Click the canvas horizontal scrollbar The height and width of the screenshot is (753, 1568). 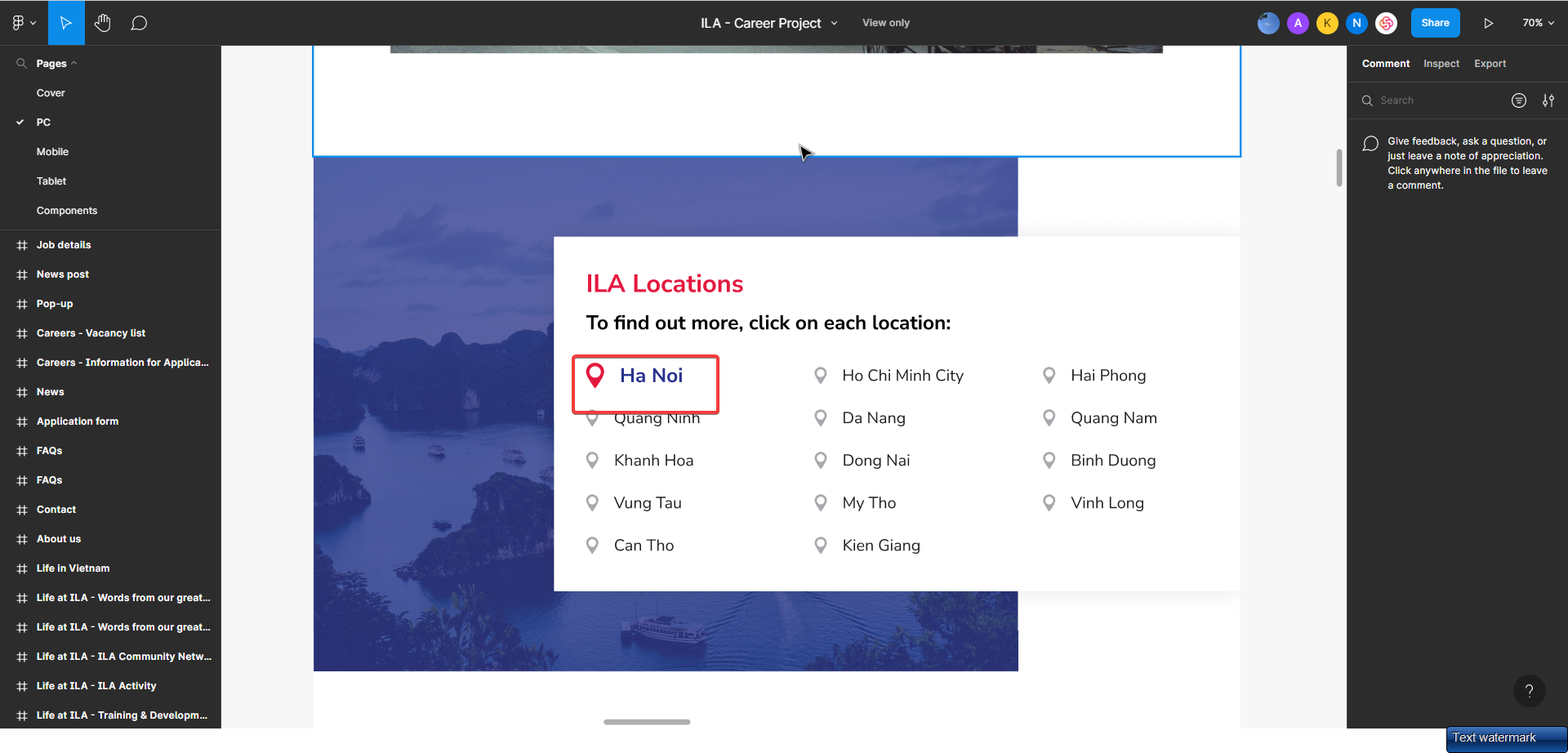click(647, 722)
